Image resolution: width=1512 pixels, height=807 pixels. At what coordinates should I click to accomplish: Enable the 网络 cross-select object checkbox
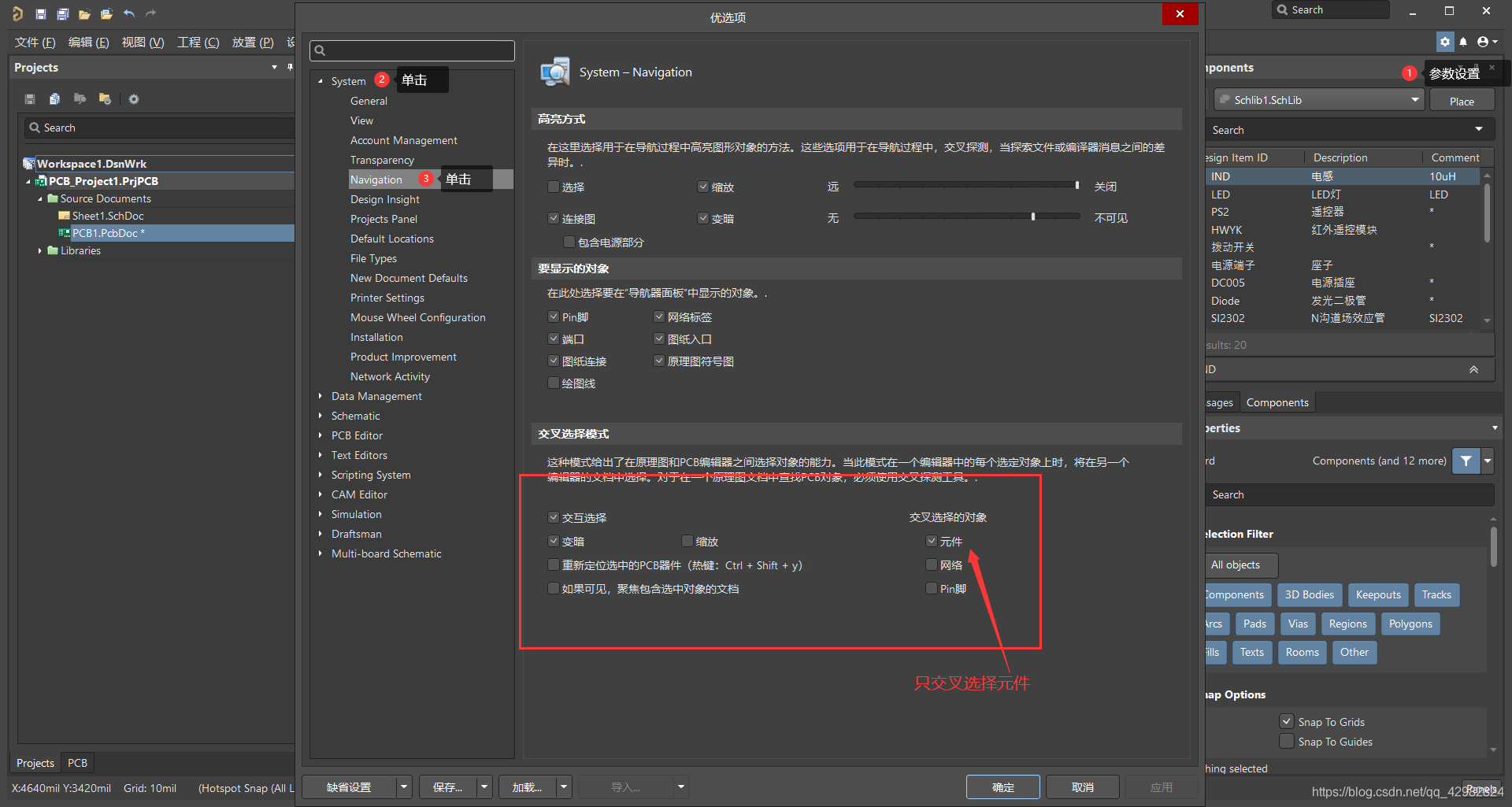(932, 565)
